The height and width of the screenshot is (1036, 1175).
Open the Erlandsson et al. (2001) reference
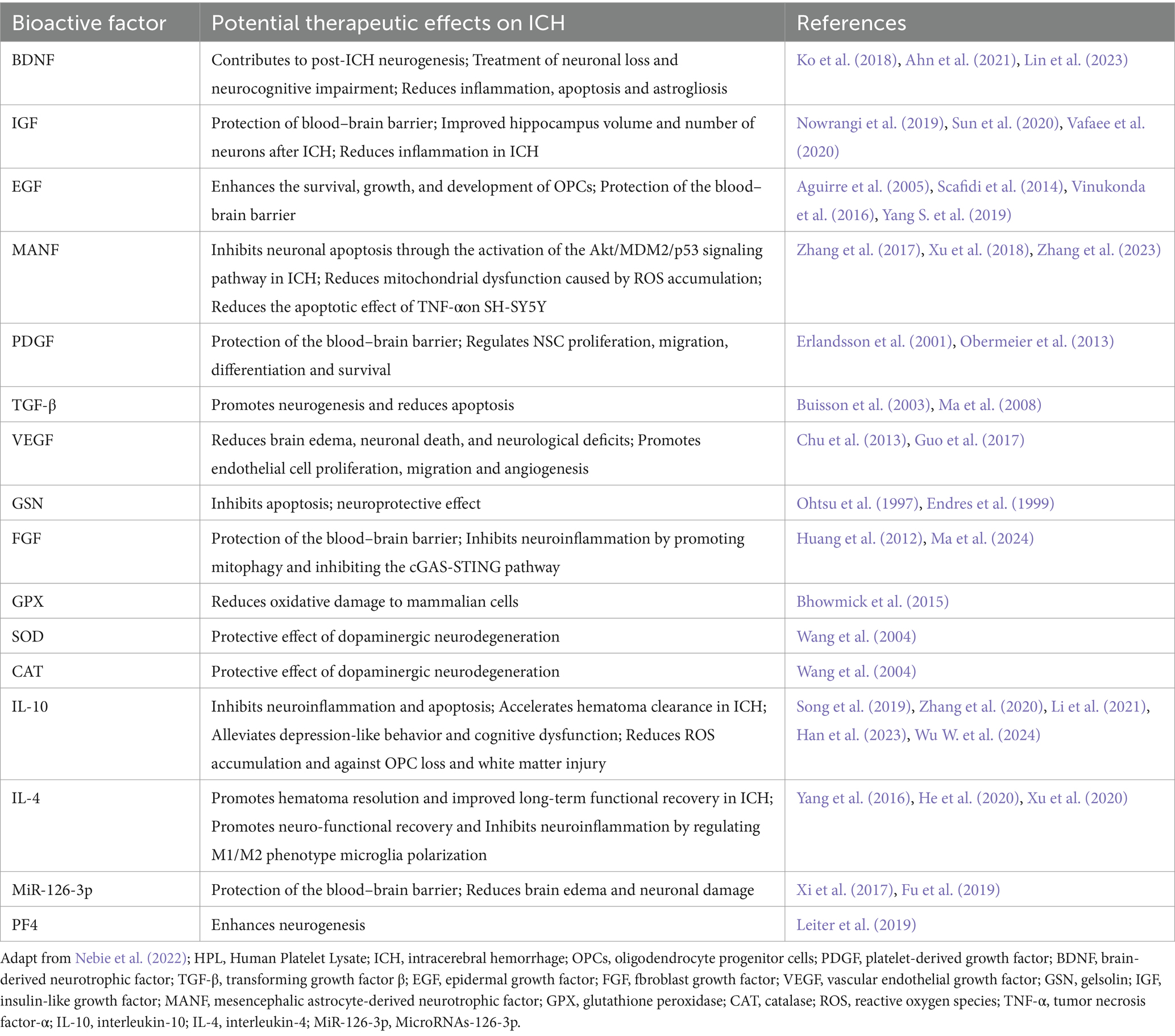(x=874, y=342)
